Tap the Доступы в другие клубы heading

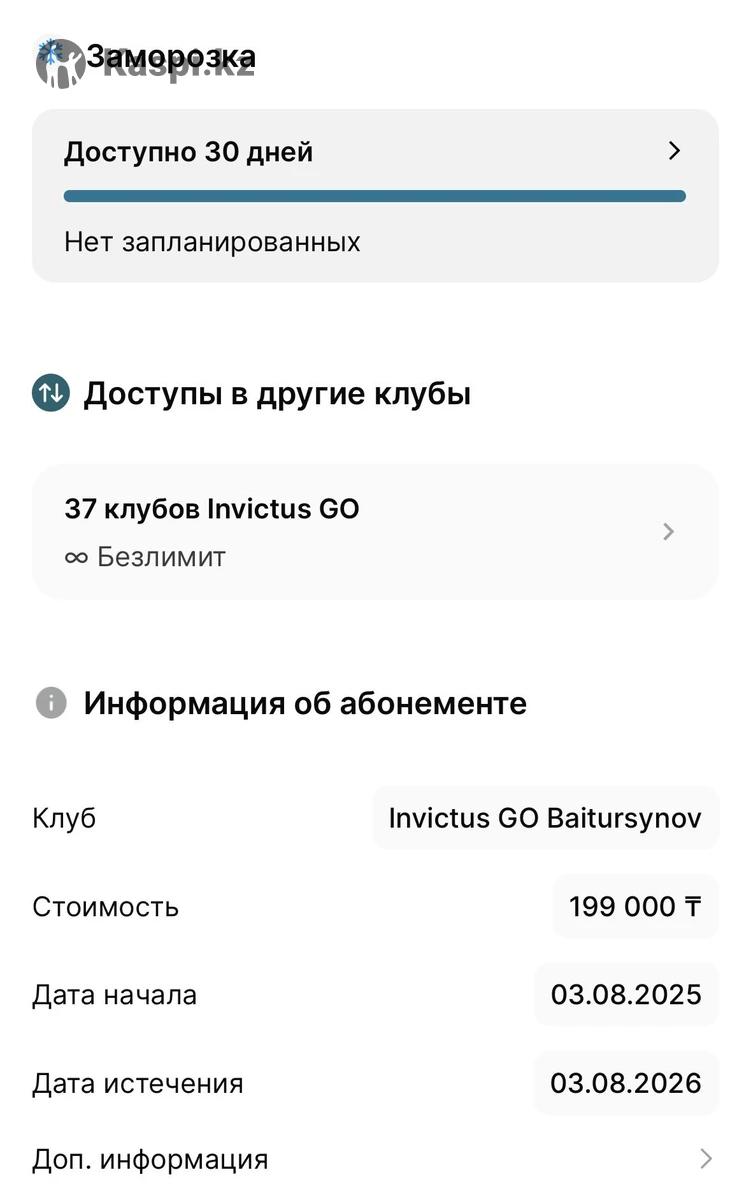277,394
